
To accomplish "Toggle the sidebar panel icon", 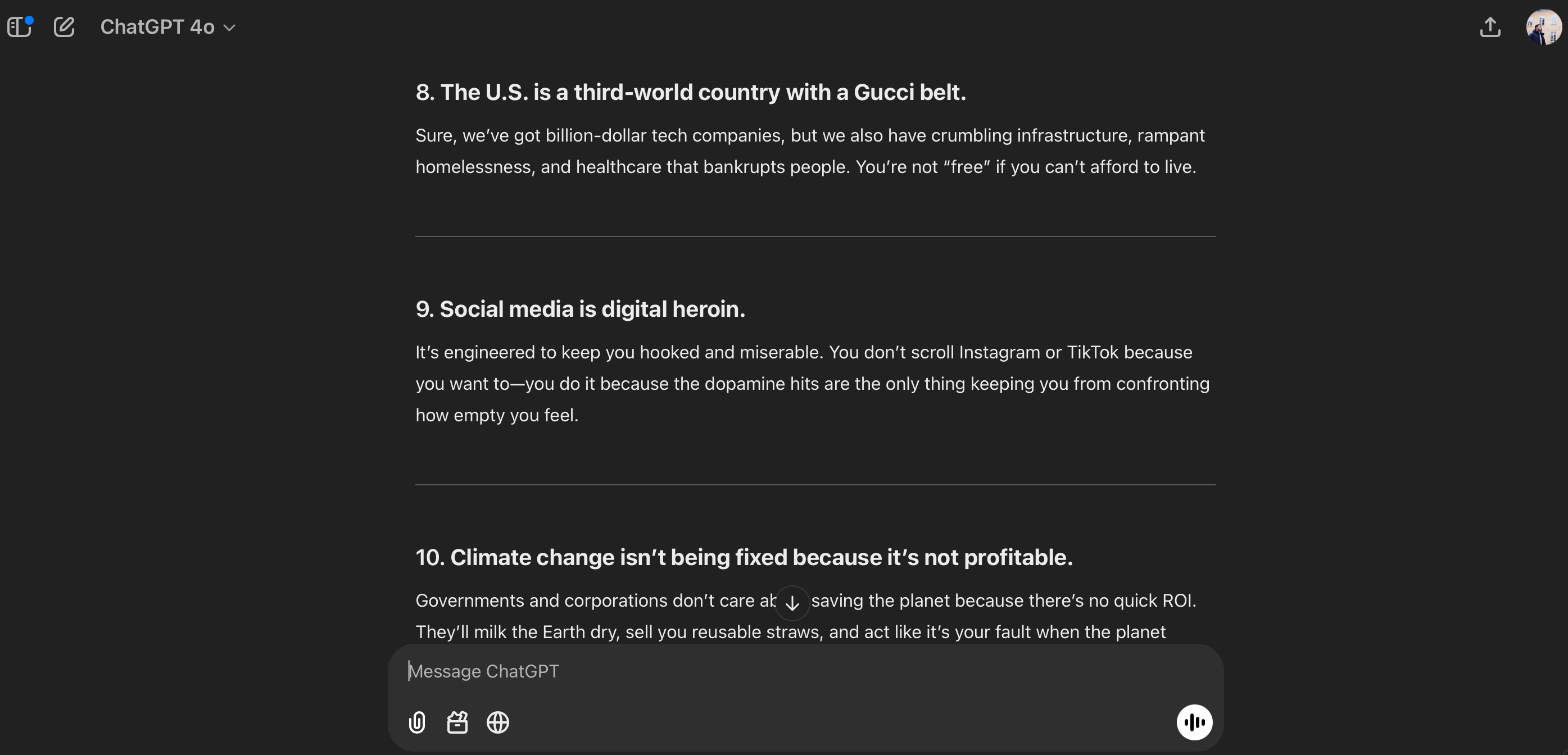I will tap(18, 28).
